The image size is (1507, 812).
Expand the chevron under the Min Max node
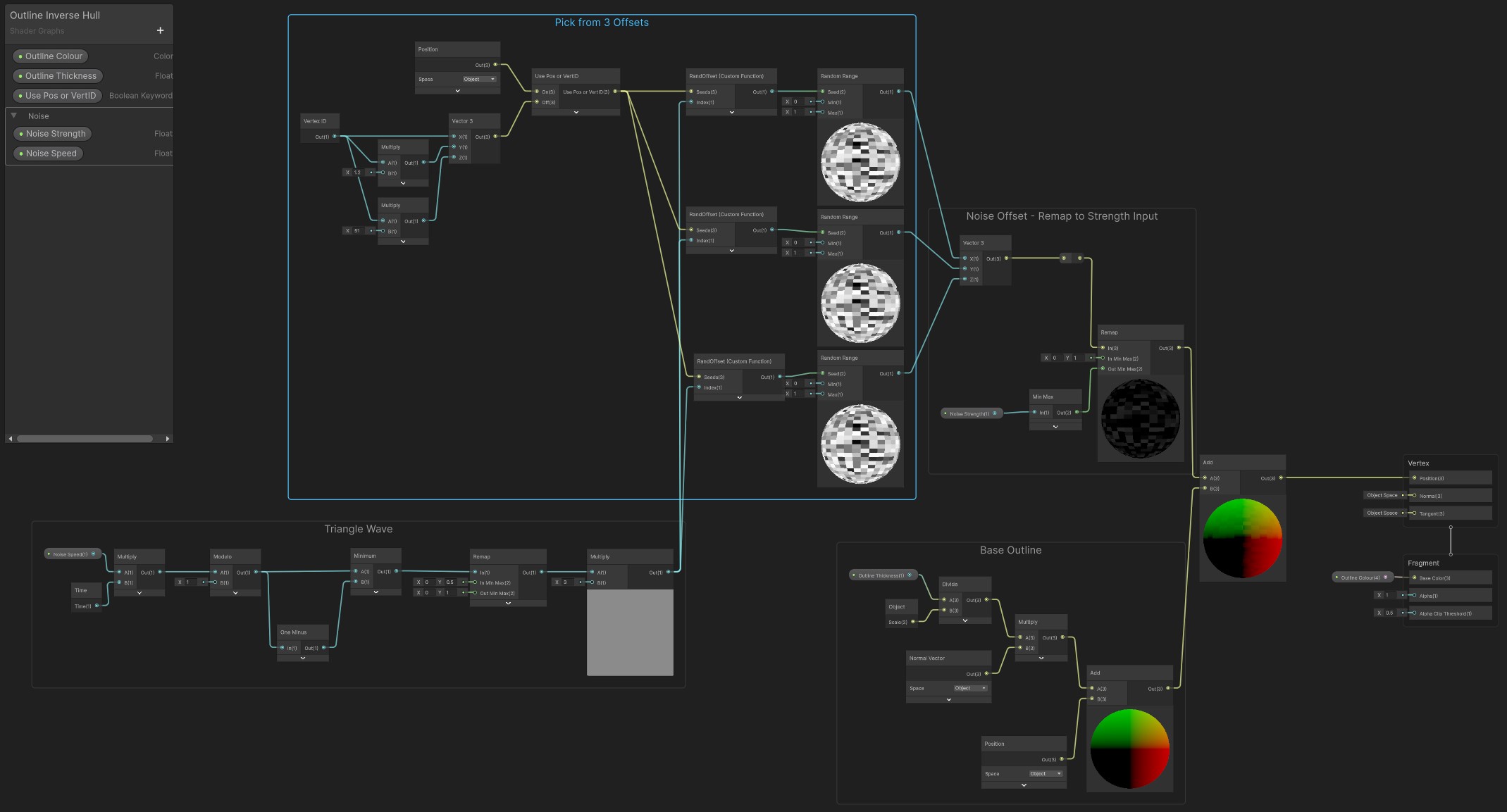click(1055, 427)
